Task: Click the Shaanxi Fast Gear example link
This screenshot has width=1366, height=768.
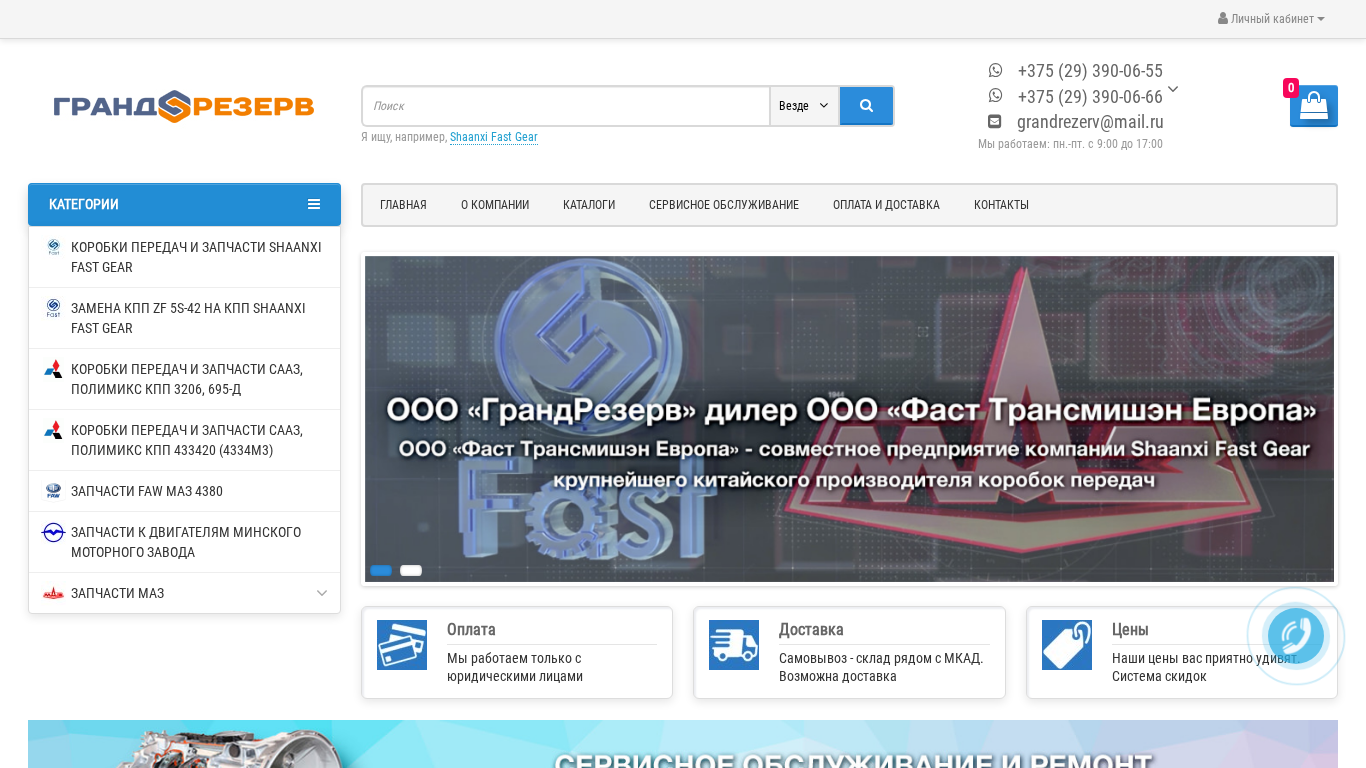Action: pyautogui.click(x=493, y=137)
